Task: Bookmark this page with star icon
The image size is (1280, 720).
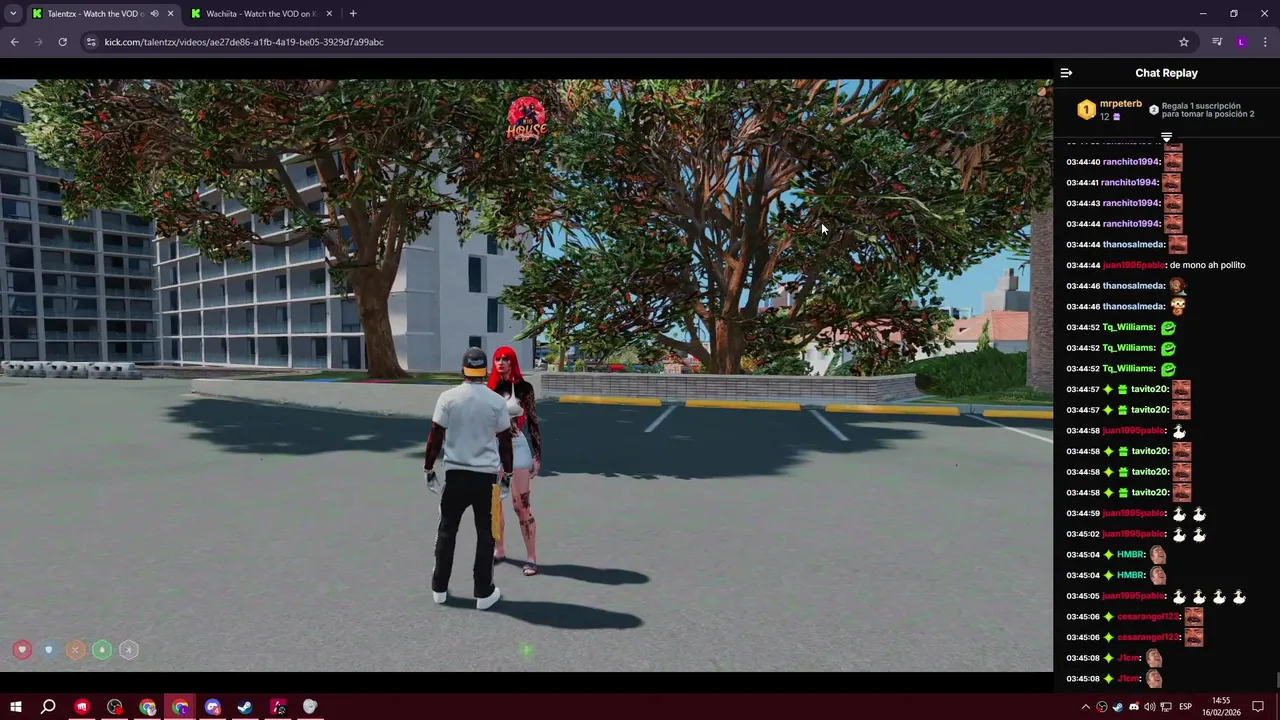Action: click(x=1184, y=42)
